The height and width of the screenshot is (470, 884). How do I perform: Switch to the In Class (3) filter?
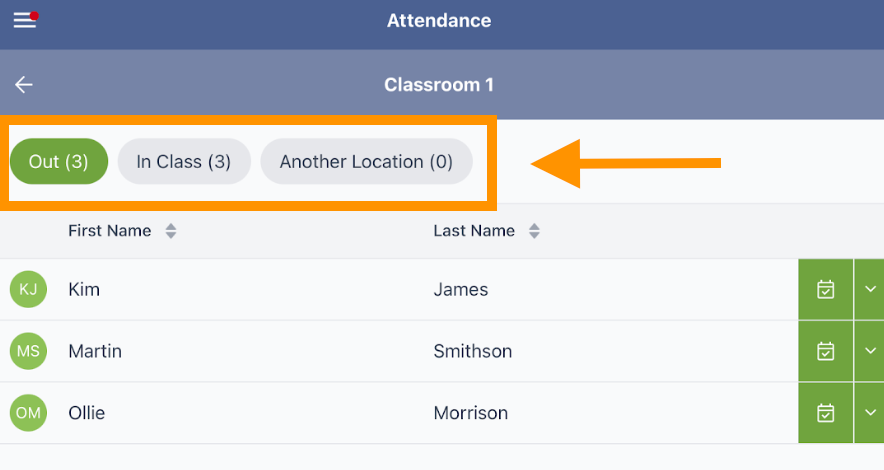184,162
